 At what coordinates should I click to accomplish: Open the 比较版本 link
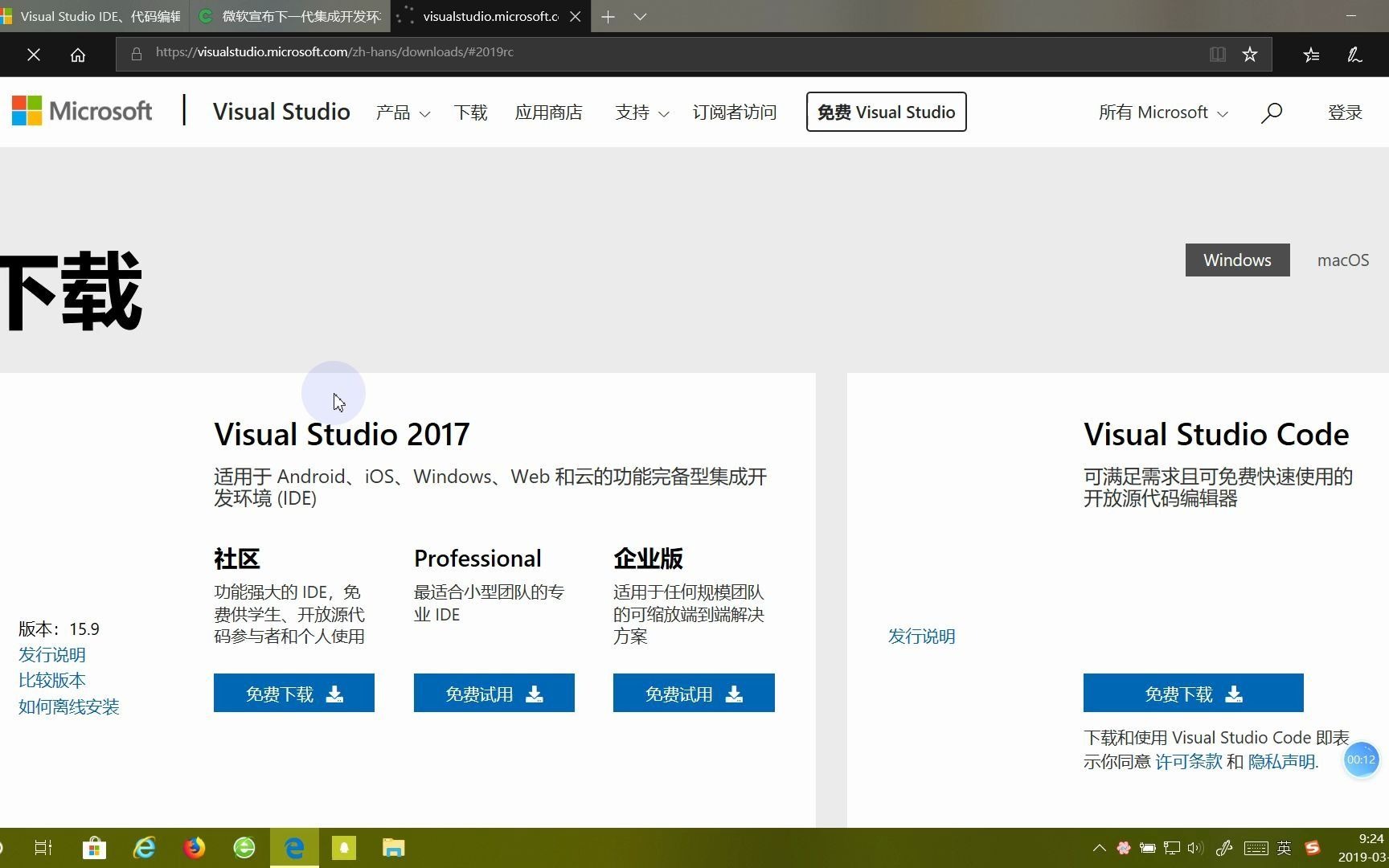51,681
